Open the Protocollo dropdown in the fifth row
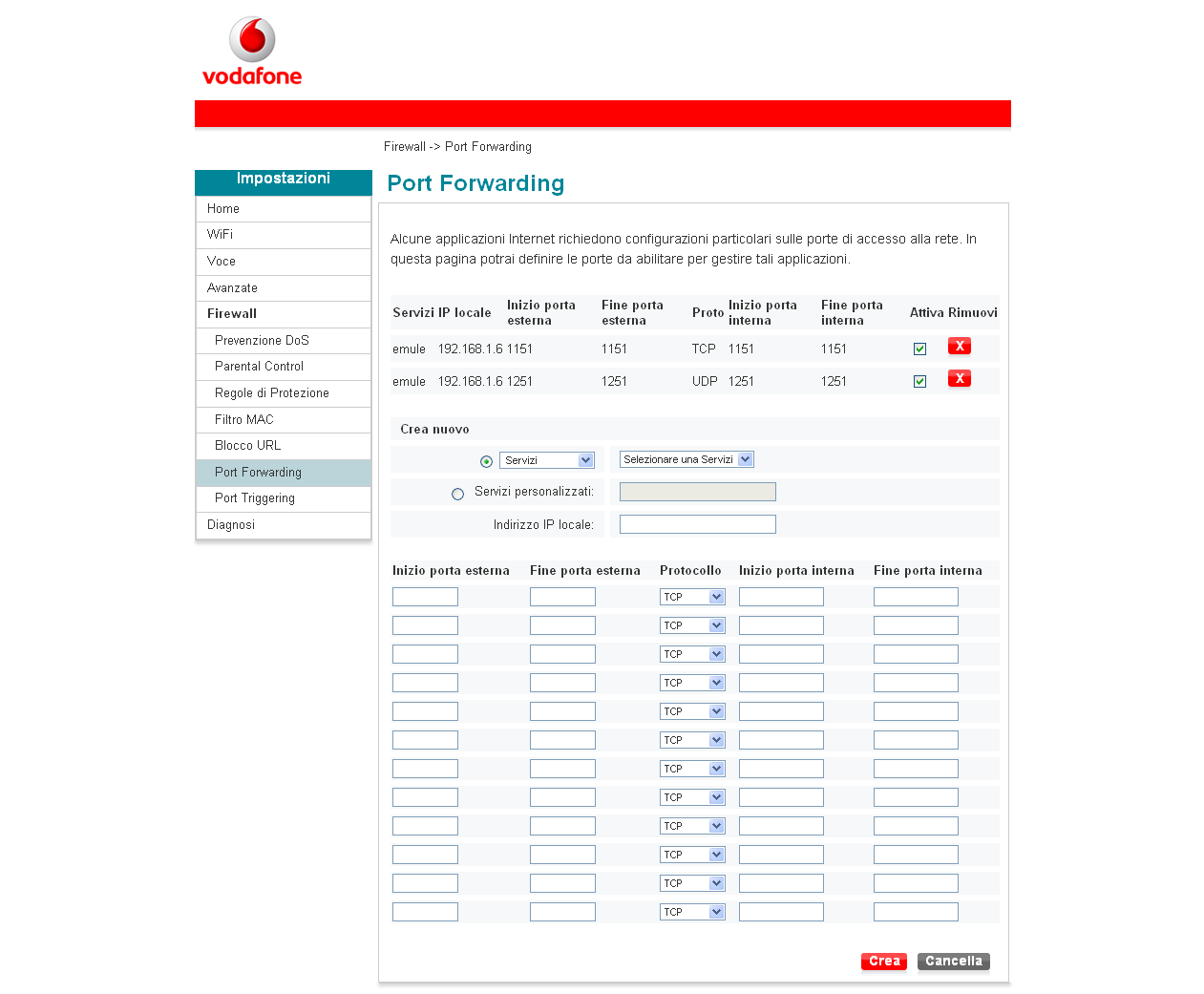Viewport: 1204px width, 994px height. pyautogui.click(x=692, y=711)
